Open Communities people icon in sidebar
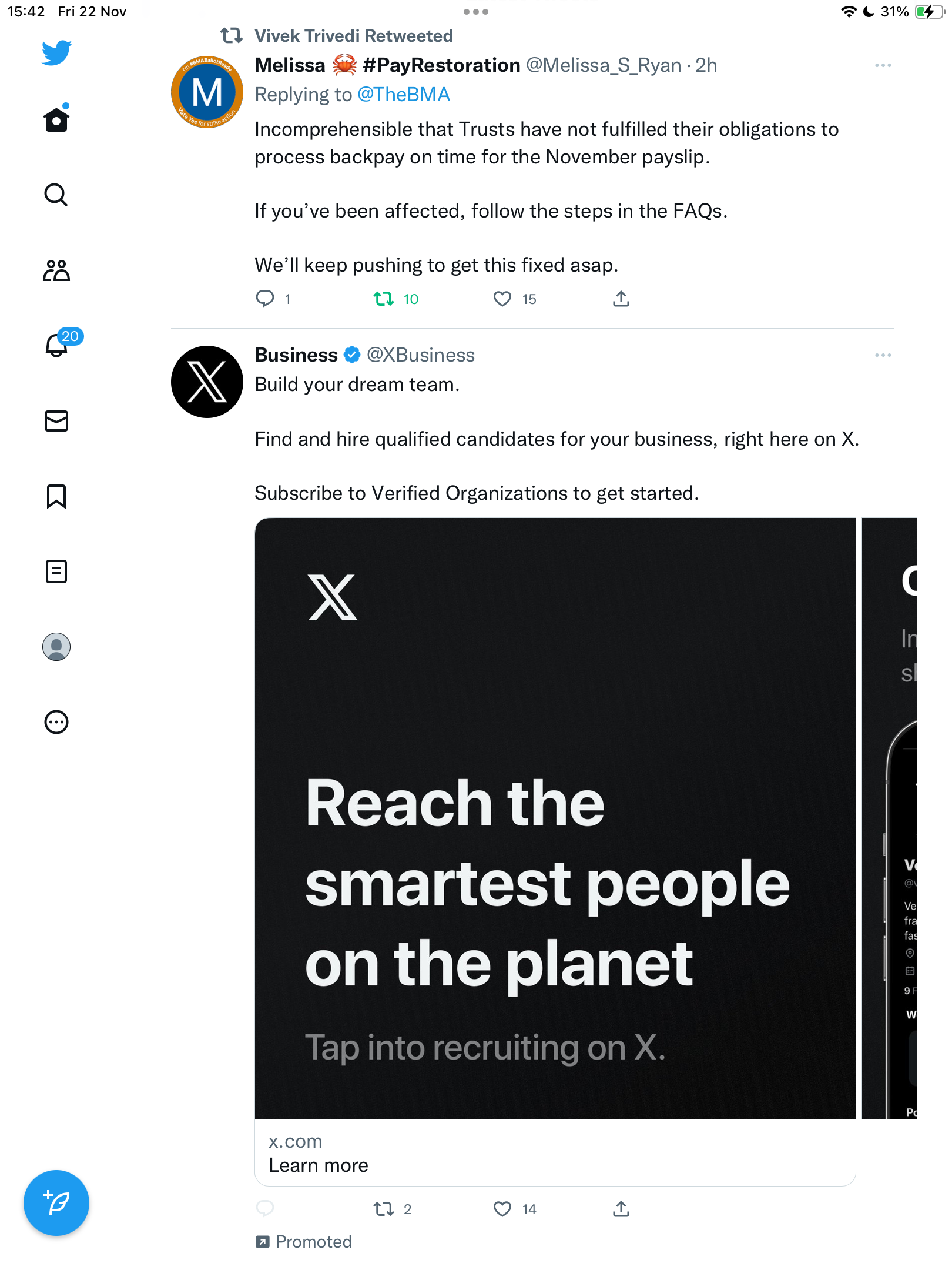This screenshot has height=1270, width=952. (56, 270)
